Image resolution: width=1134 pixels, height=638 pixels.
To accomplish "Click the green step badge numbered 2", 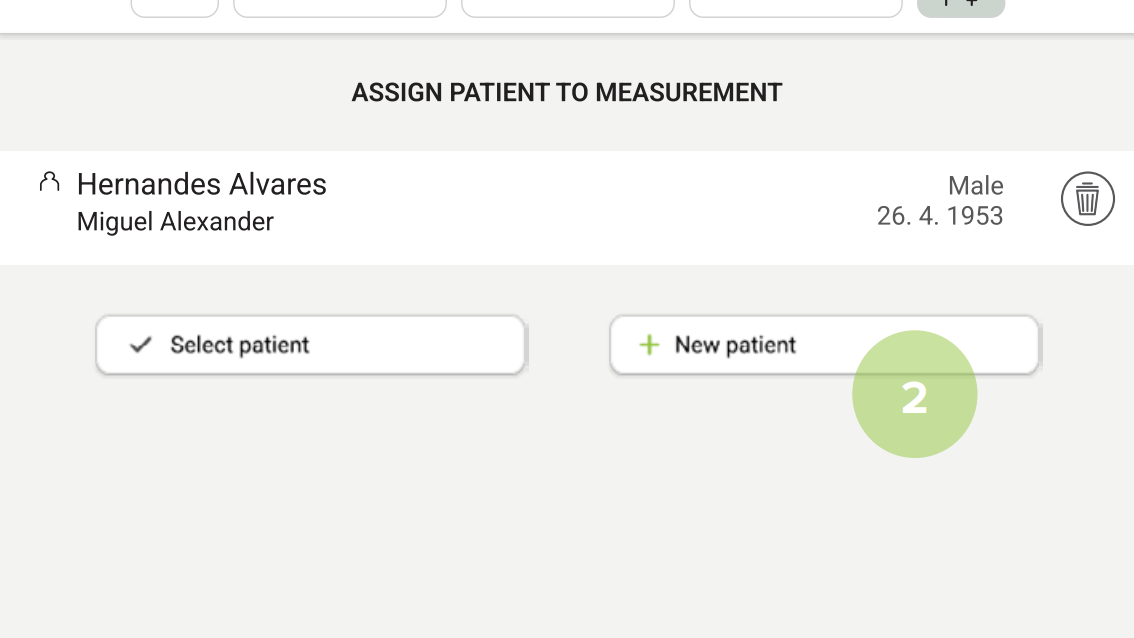I will point(914,394).
